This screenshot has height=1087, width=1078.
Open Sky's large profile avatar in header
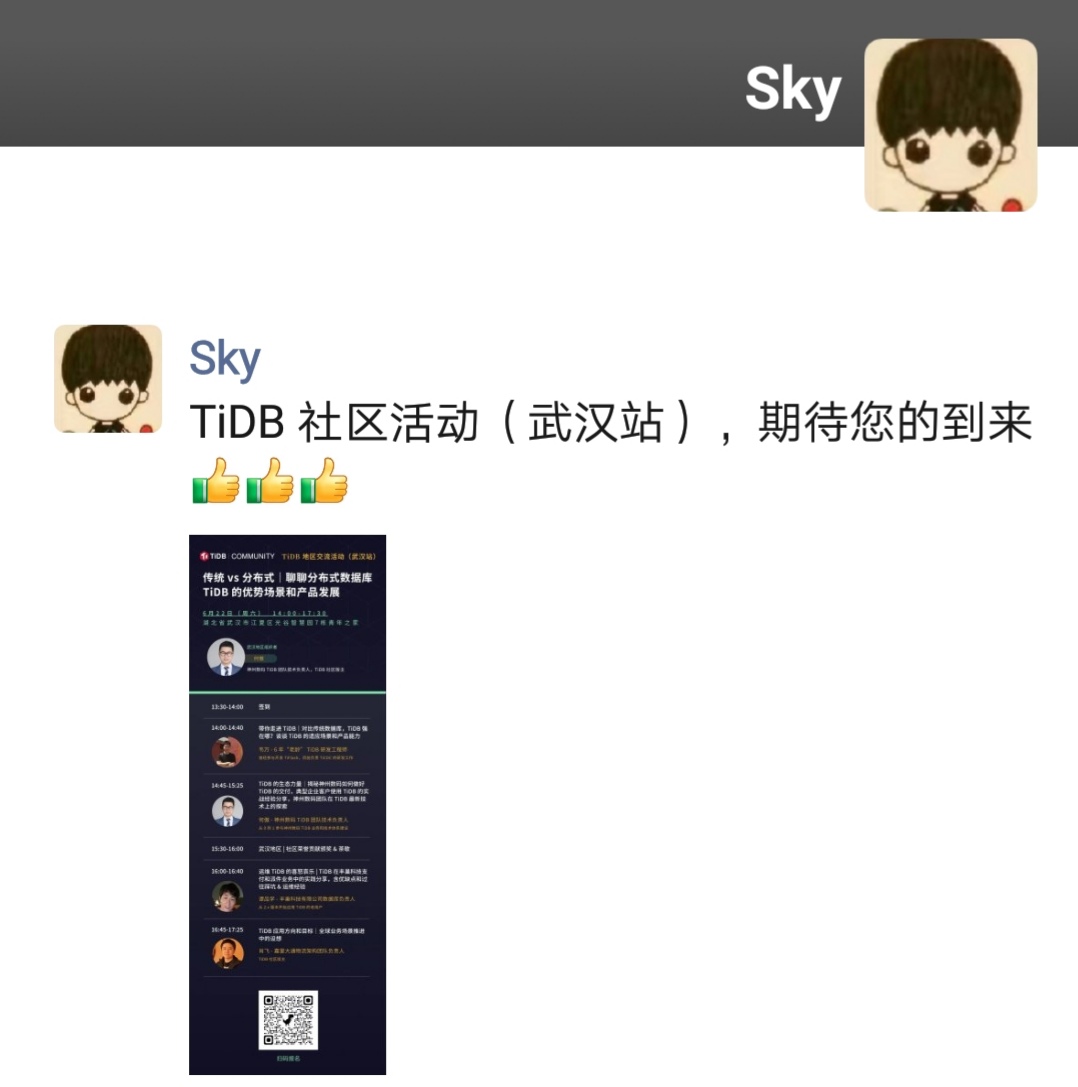pos(950,125)
